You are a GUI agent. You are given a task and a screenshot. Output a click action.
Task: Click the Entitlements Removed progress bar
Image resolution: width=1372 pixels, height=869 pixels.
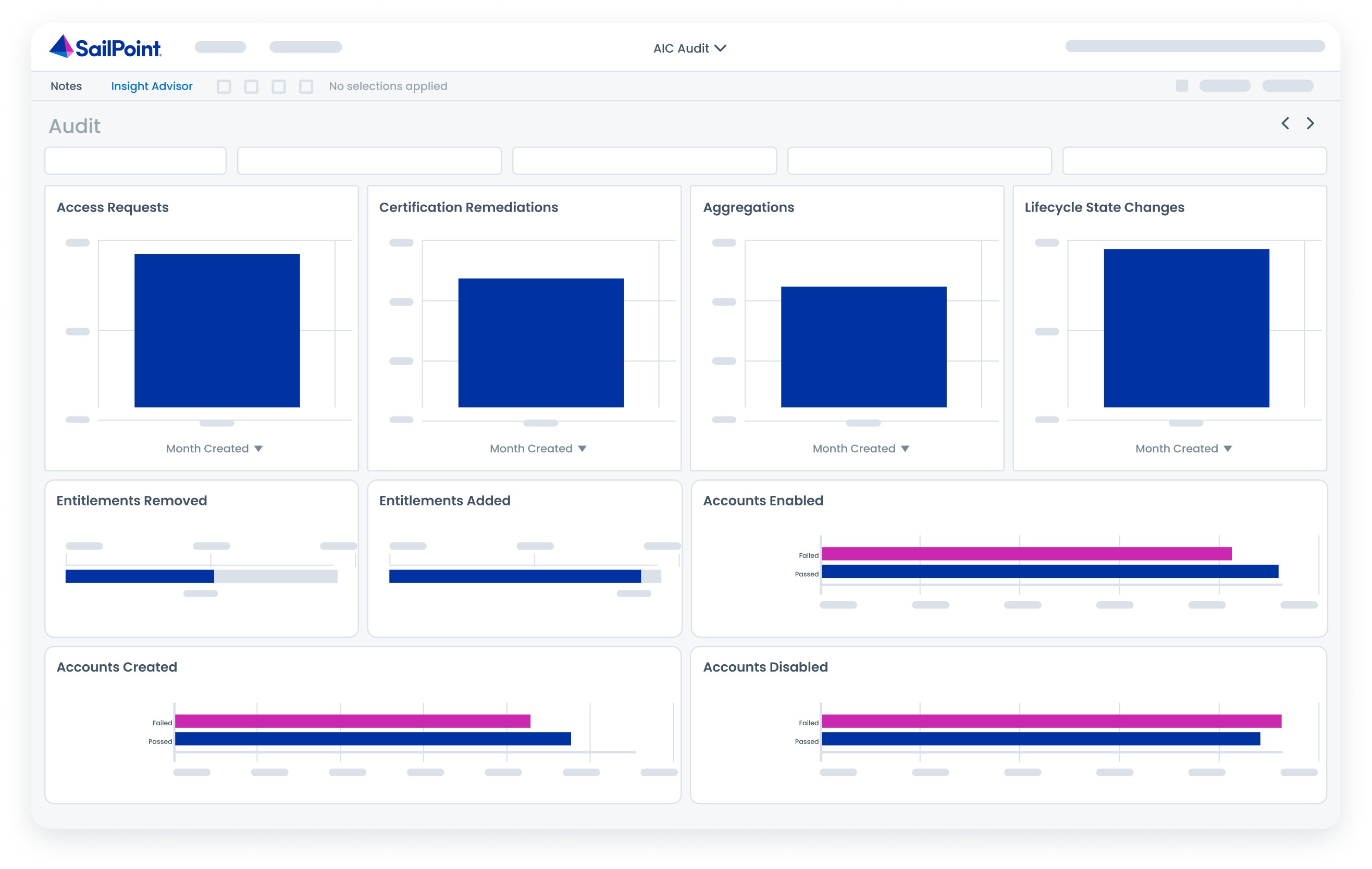(201, 576)
